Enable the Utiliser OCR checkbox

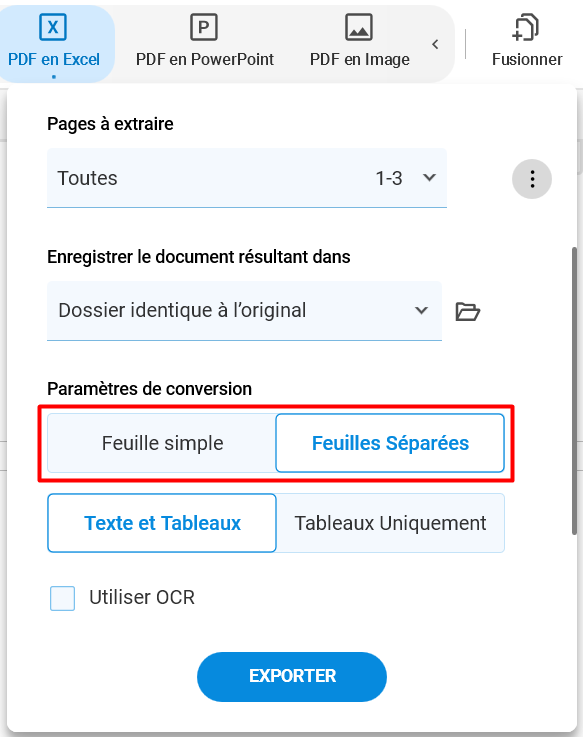[x=63, y=598]
